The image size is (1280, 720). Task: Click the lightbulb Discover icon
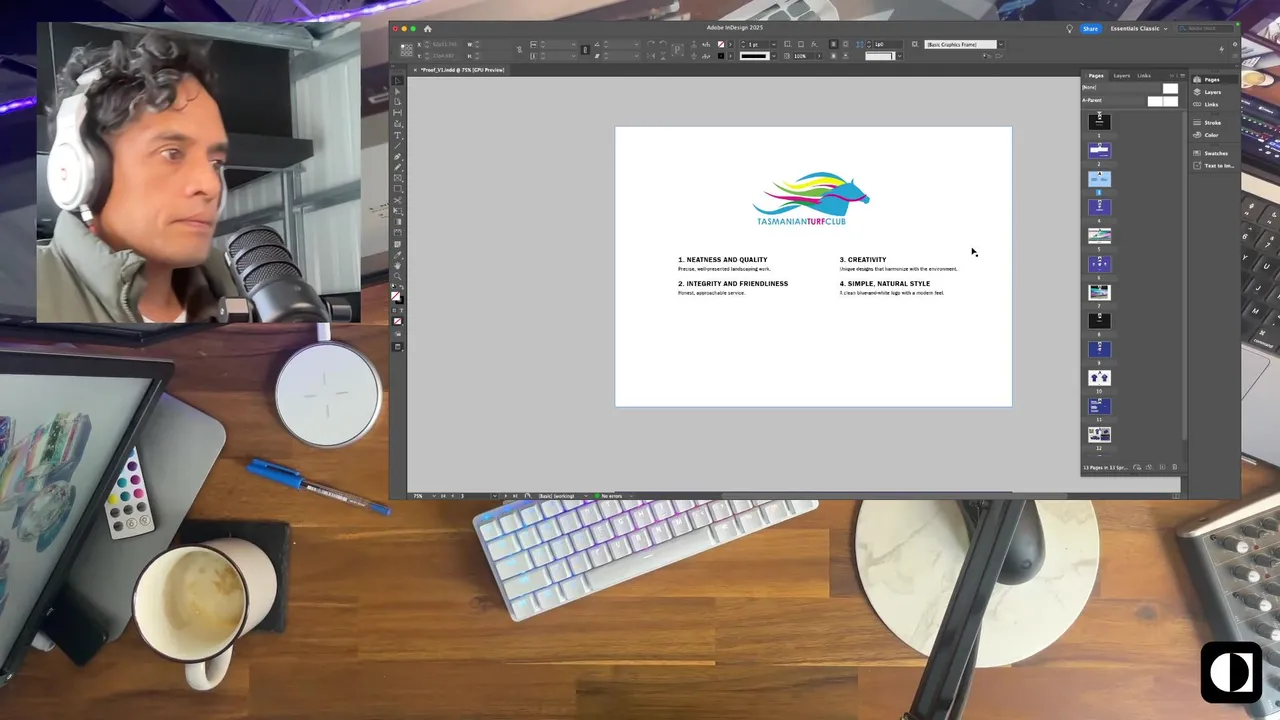pyautogui.click(x=1069, y=28)
